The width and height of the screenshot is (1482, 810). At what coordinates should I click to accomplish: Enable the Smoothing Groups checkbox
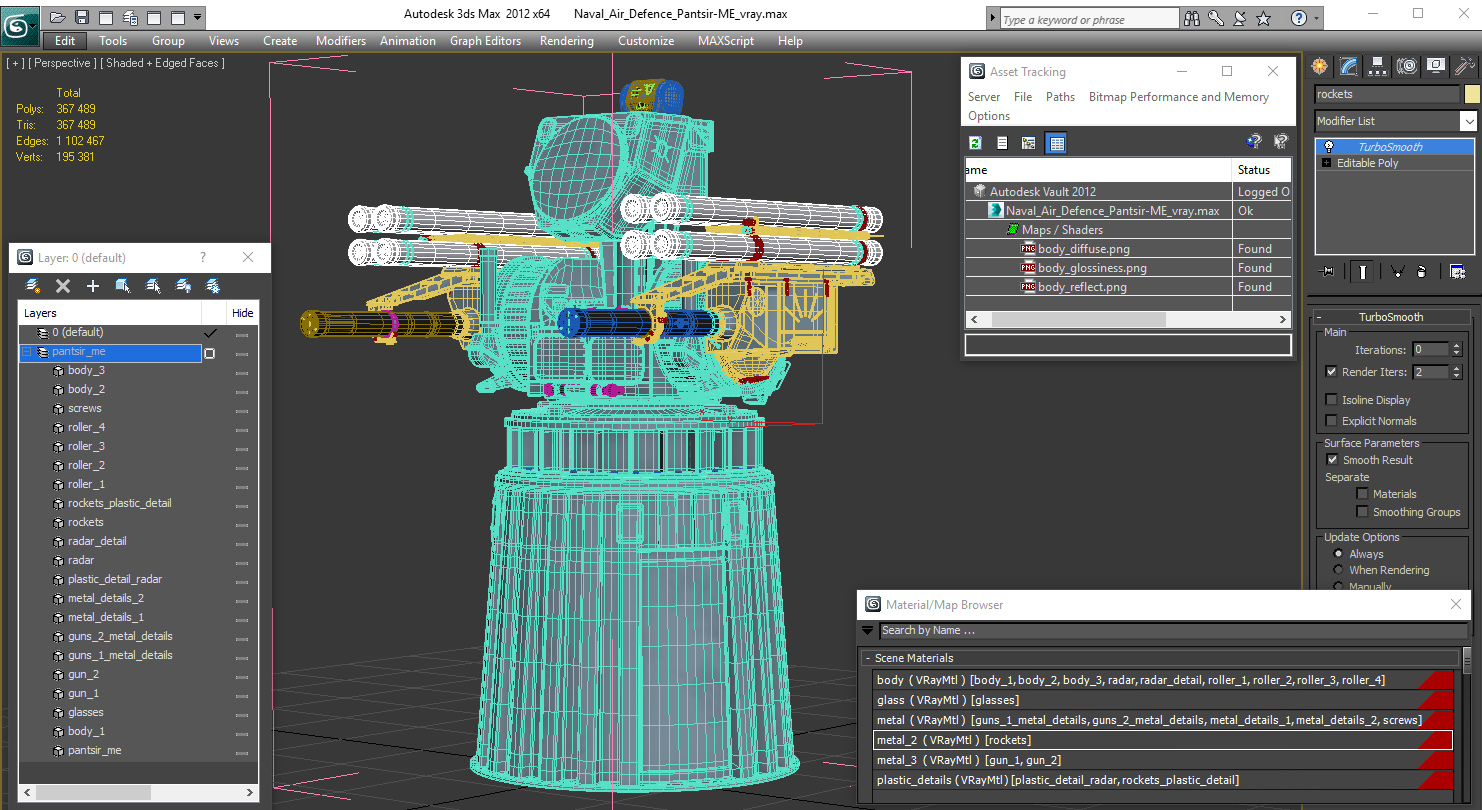tap(1362, 511)
